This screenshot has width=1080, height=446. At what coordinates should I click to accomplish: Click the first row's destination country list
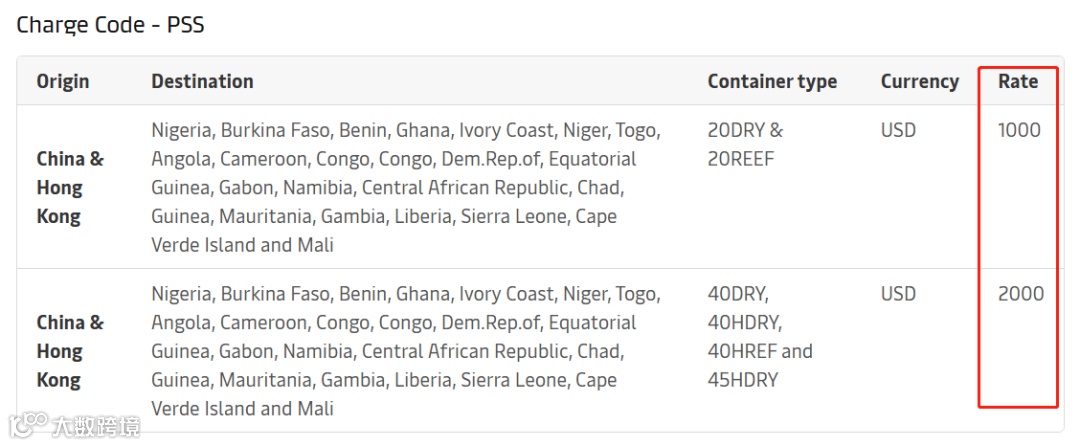[405, 187]
